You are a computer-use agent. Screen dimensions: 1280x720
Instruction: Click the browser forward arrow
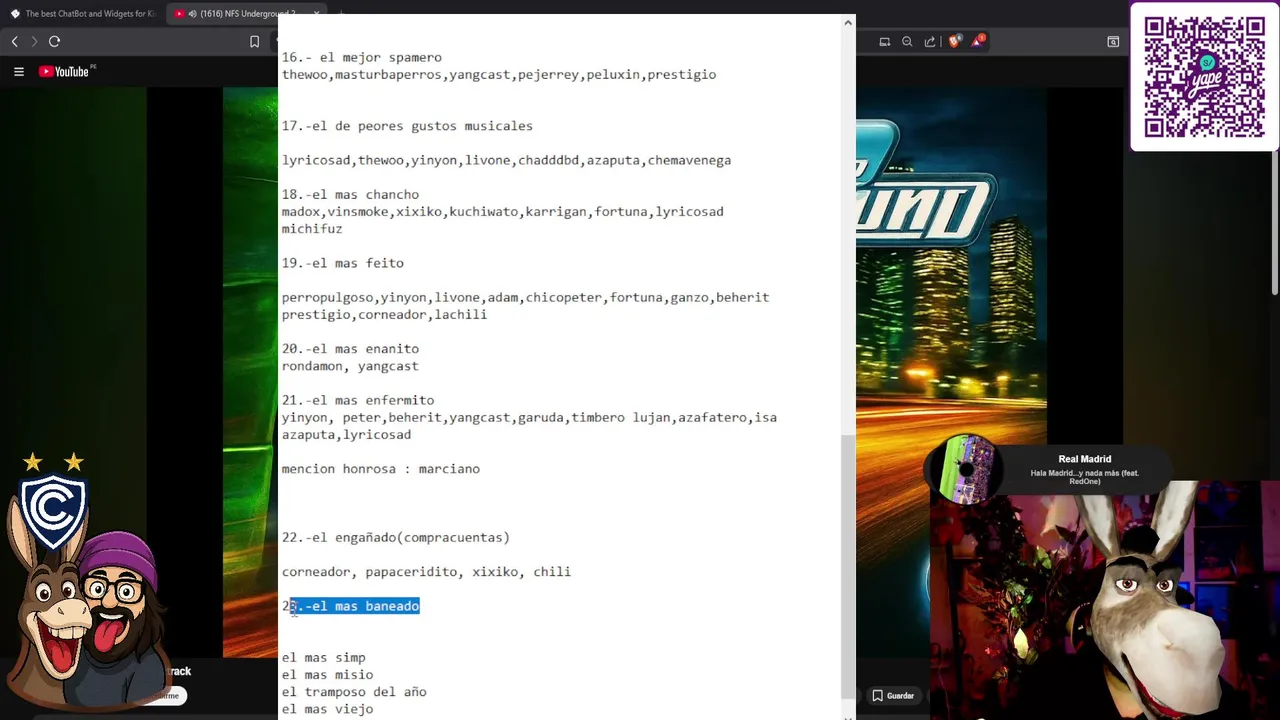(x=34, y=41)
